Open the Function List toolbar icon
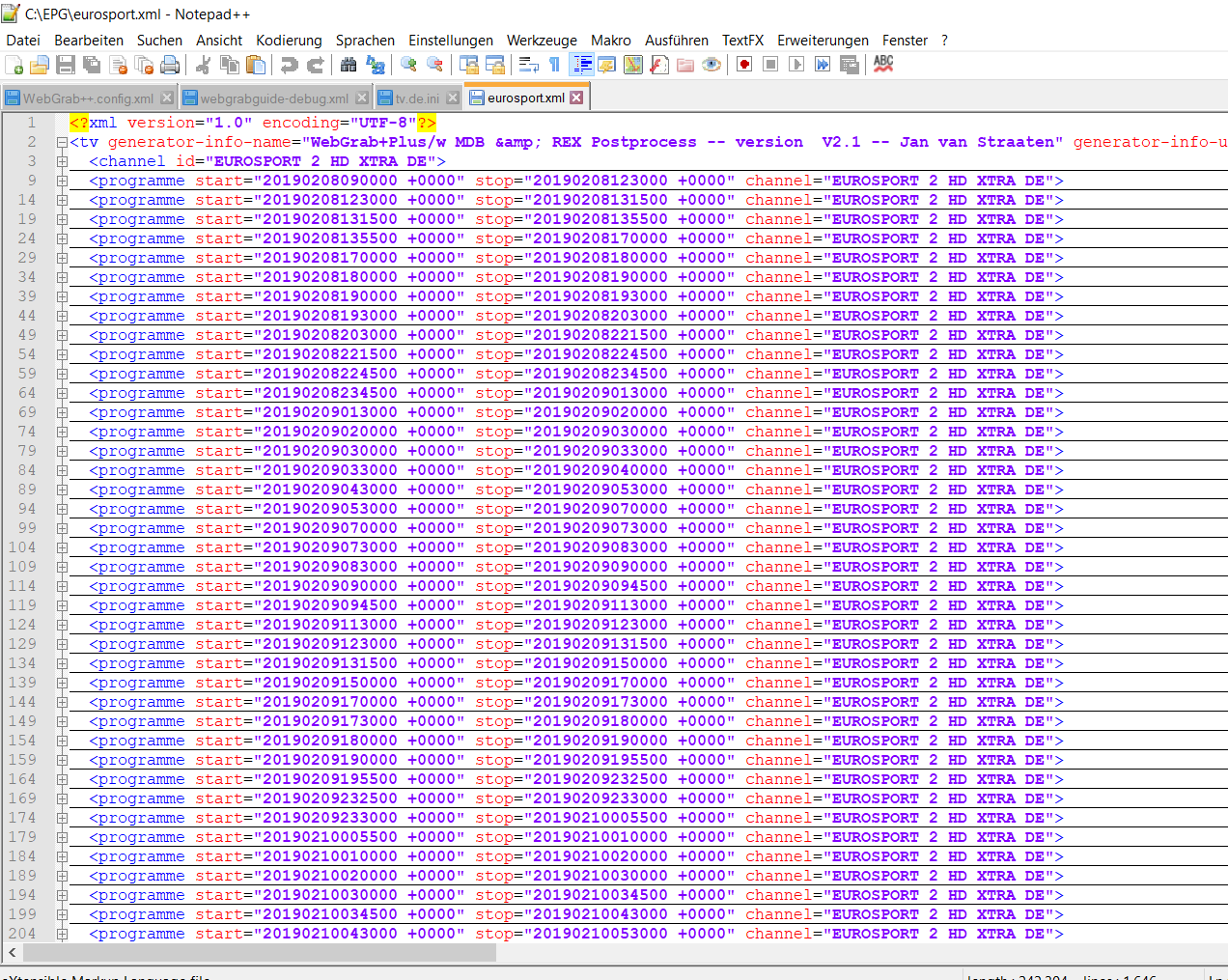1228x980 pixels. click(659, 65)
